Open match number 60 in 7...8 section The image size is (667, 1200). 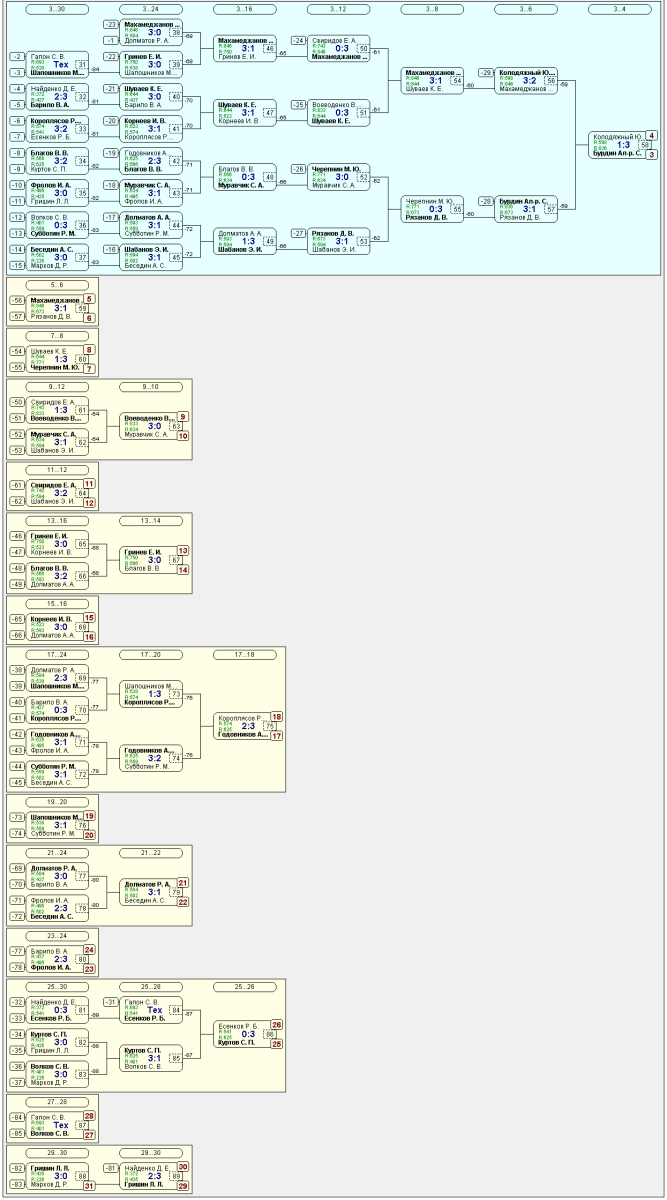point(82,359)
